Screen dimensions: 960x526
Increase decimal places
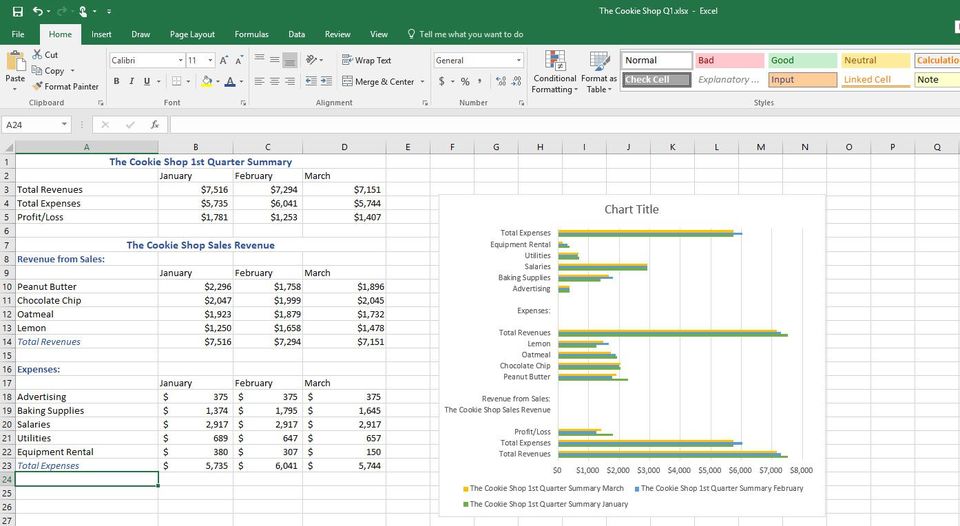[501, 81]
